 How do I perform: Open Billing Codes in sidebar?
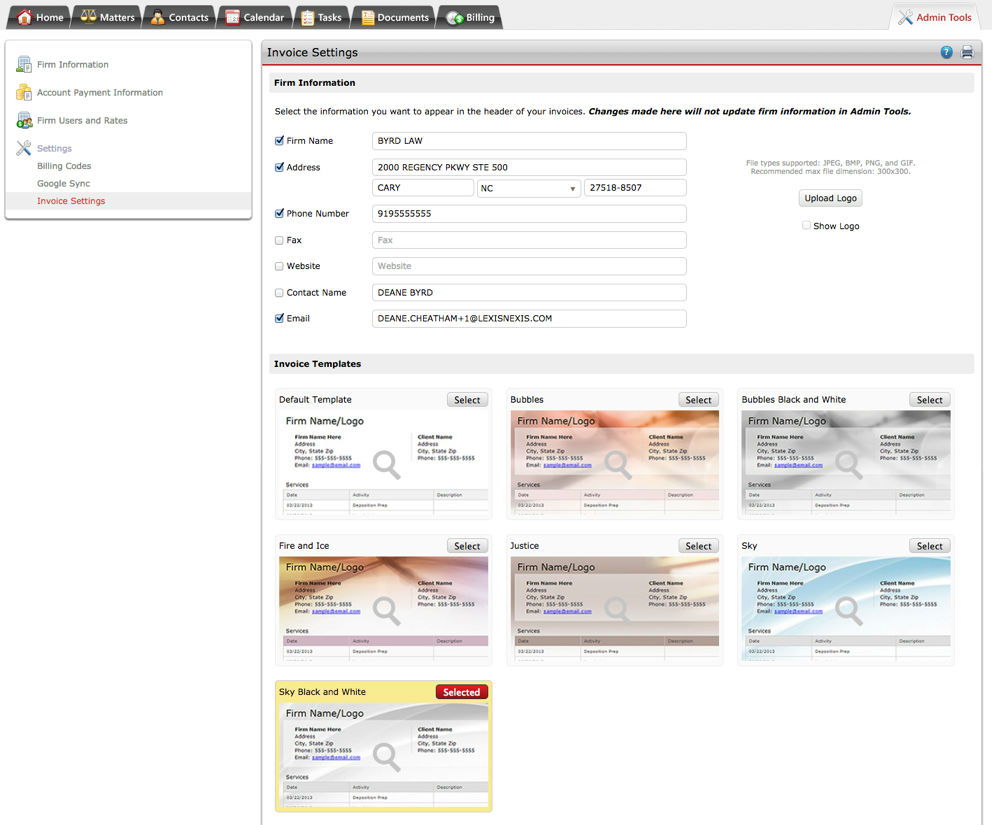[64, 166]
